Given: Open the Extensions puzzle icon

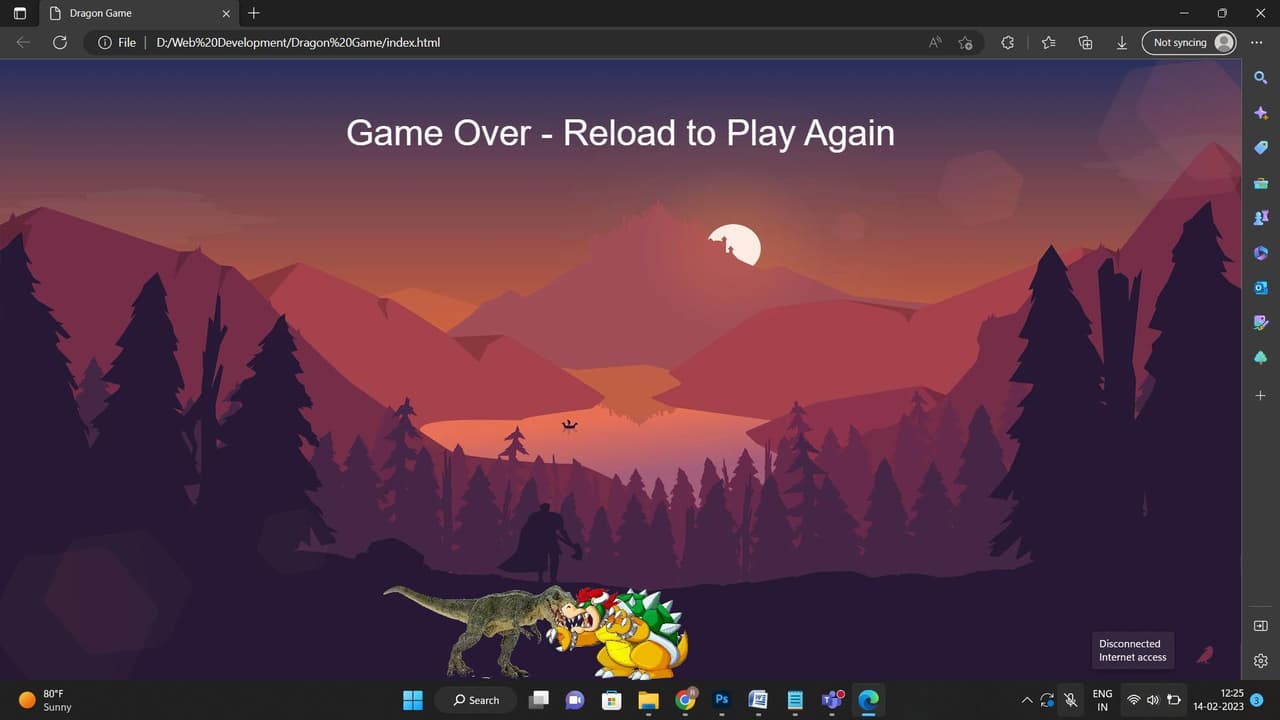Looking at the screenshot, I should 1007,43.
